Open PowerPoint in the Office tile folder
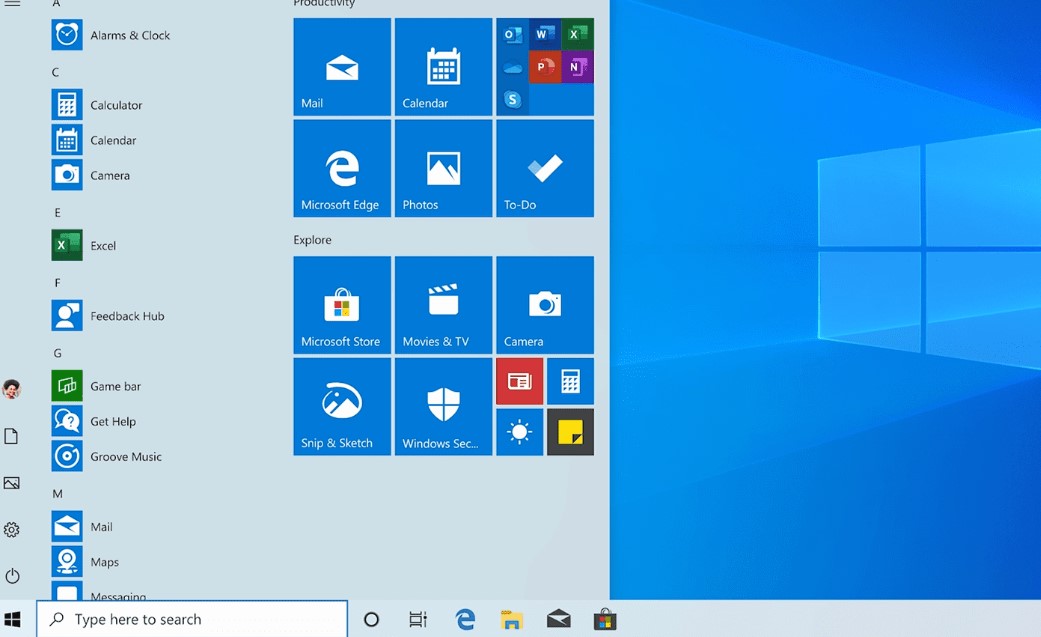The width and height of the screenshot is (1041, 637). click(x=545, y=67)
